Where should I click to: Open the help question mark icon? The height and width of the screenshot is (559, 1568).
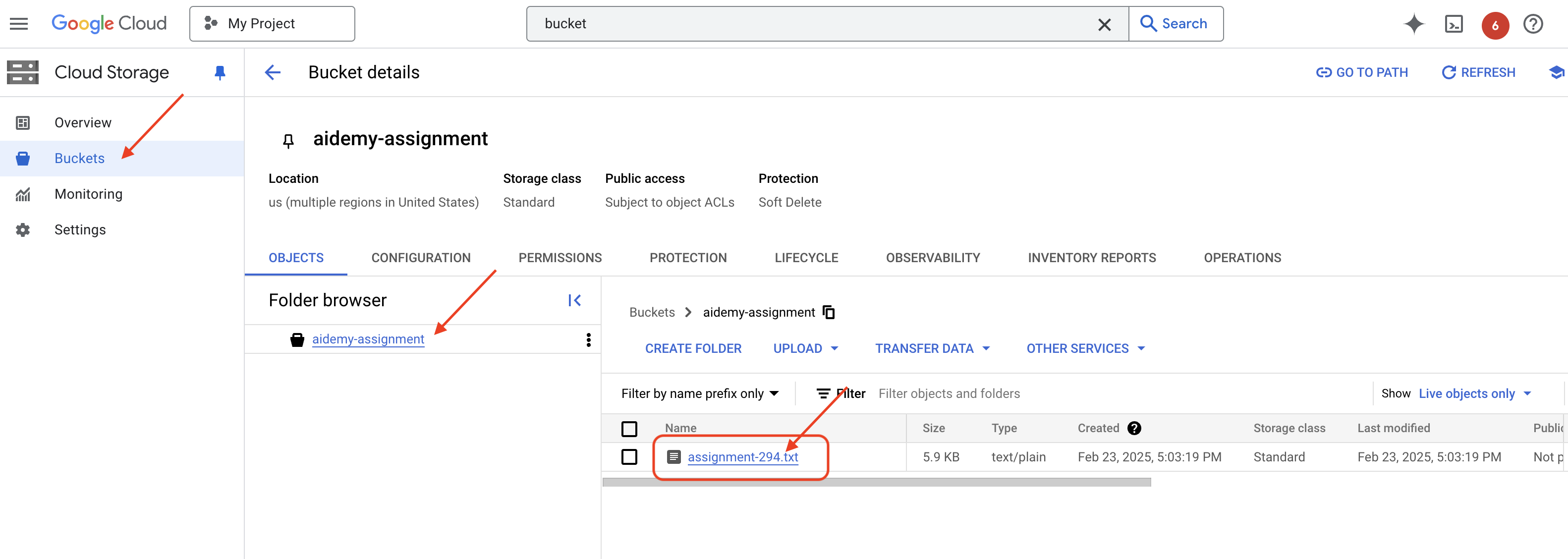(1533, 24)
